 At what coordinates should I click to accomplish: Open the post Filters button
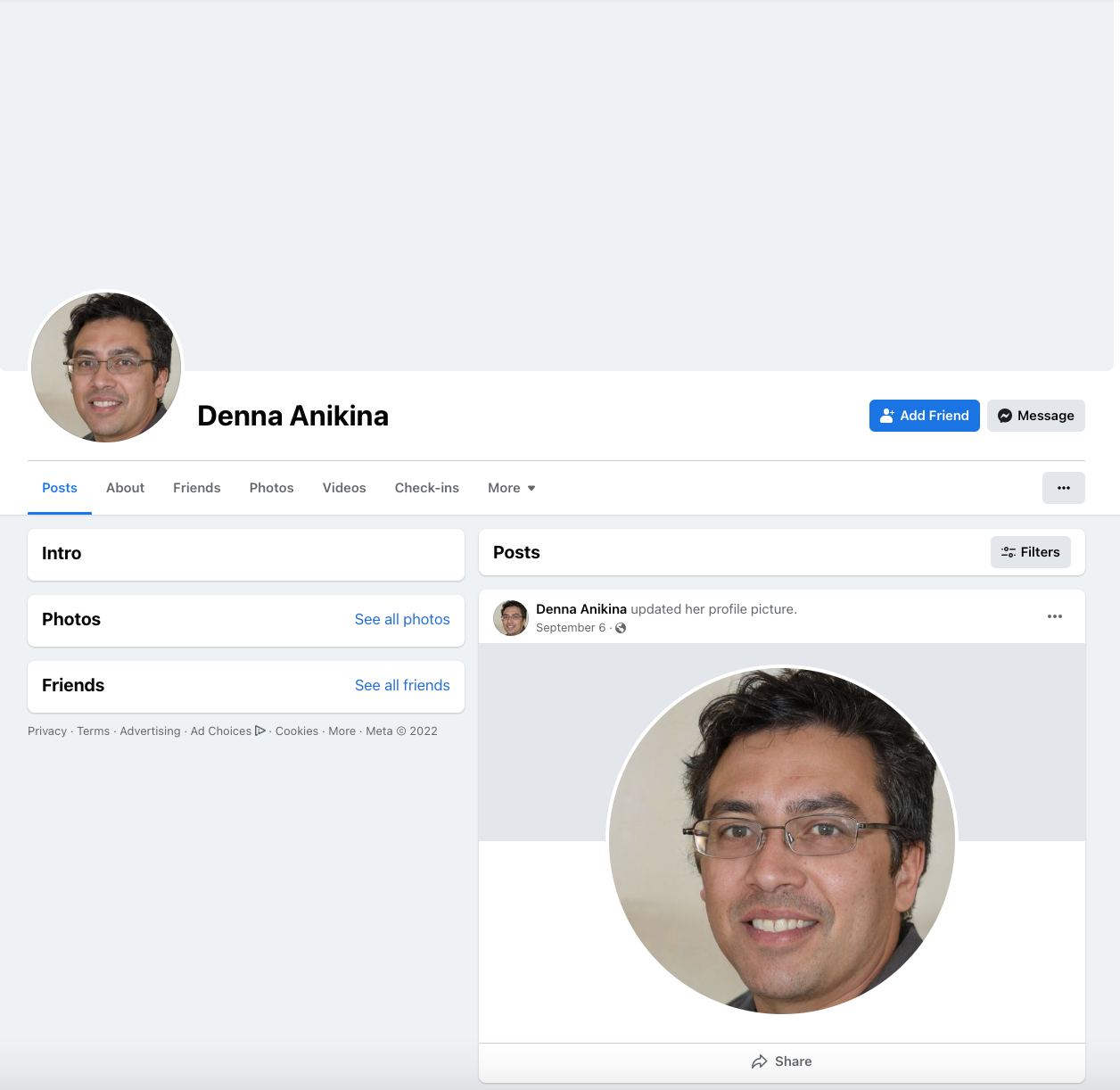pyautogui.click(x=1030, y=552)
